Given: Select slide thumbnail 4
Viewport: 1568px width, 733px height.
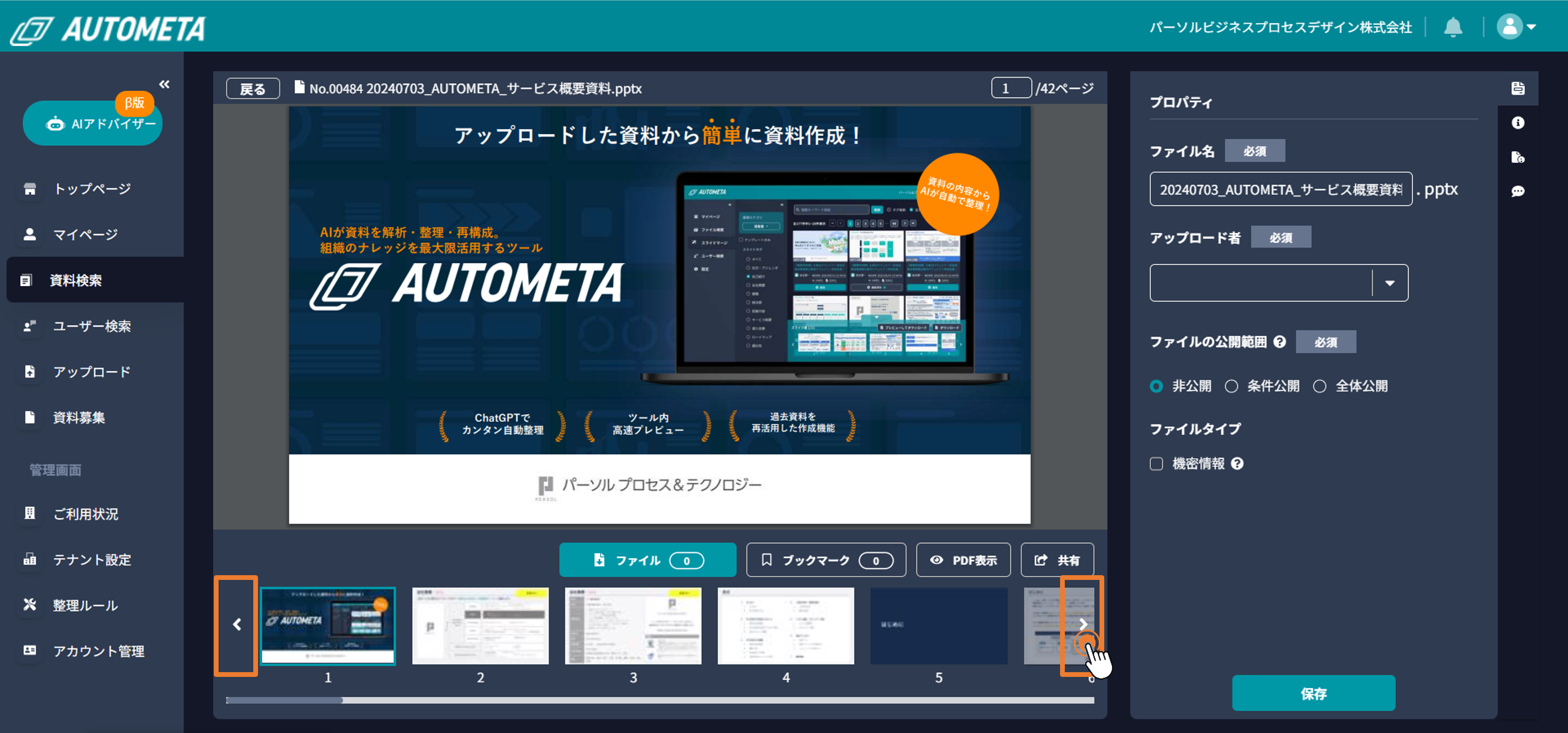Looking at the screenshot, I should point(786,625).
